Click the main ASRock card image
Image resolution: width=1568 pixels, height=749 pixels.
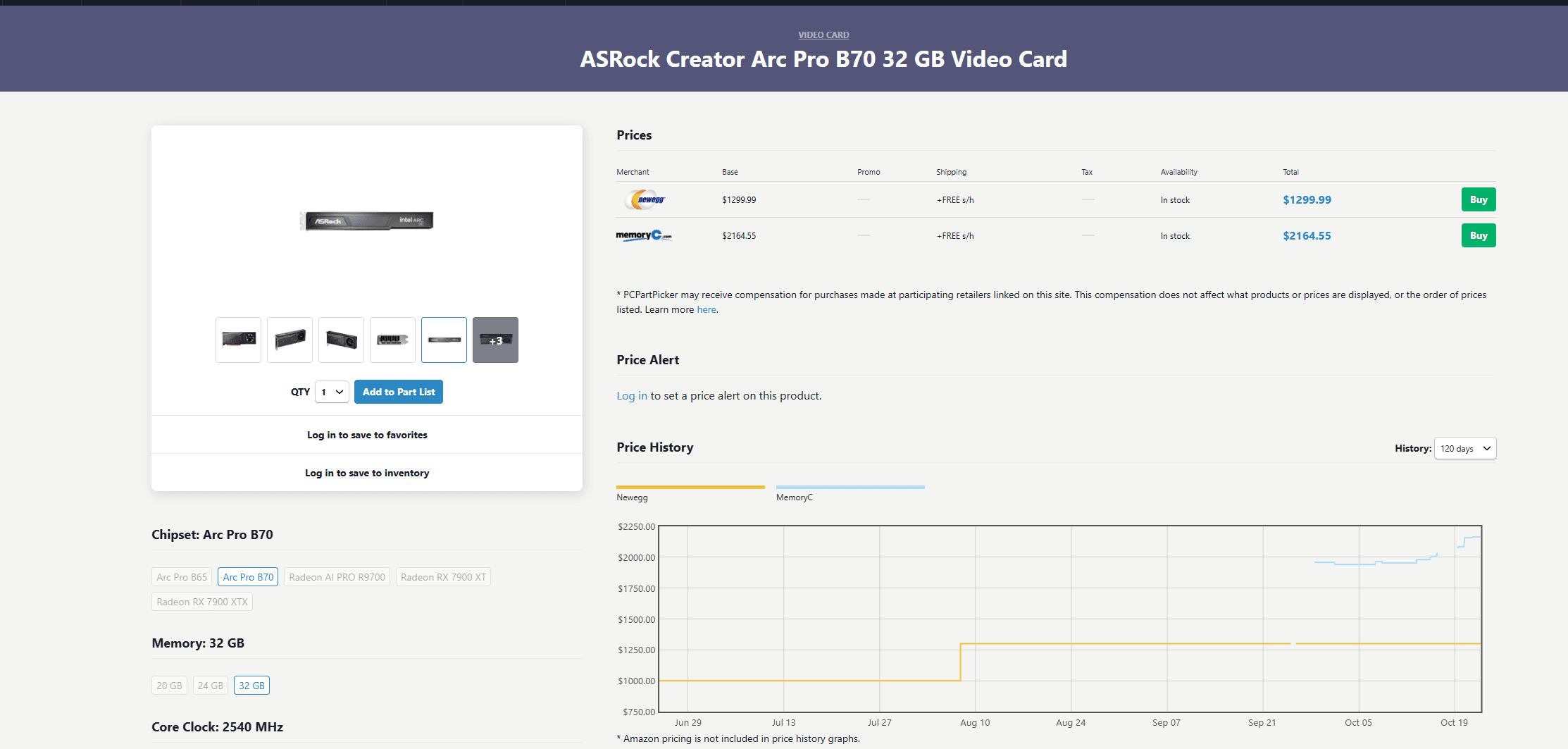click(x=366, y=221)
